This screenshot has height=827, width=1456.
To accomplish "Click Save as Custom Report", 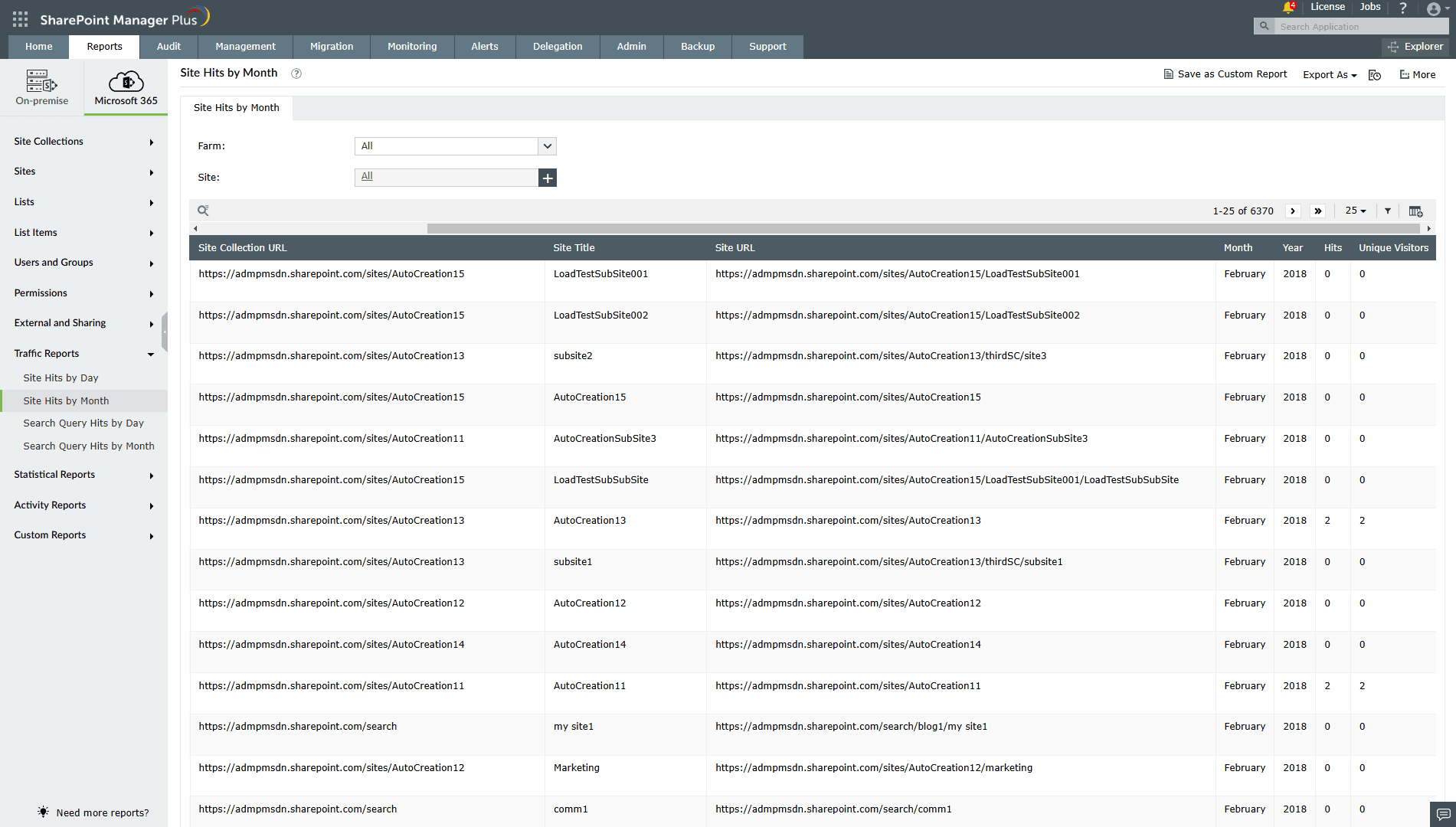I will (x=1225, y=74).
